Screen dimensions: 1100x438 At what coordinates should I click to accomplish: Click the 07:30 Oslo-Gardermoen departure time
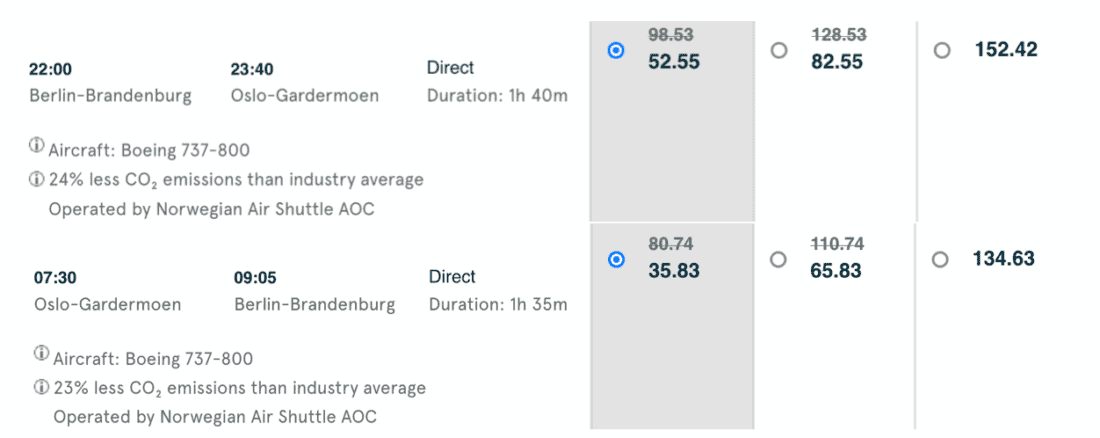[54, 278]
